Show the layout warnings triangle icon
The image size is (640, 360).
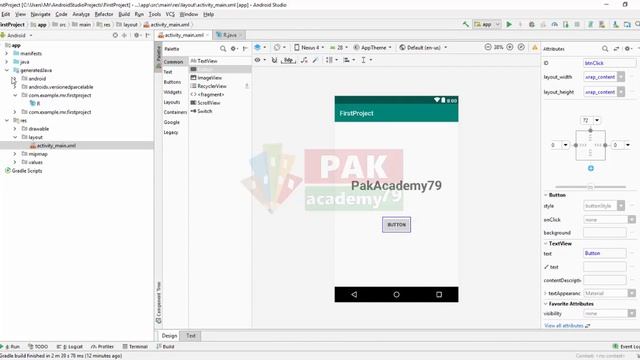[535, 48]
